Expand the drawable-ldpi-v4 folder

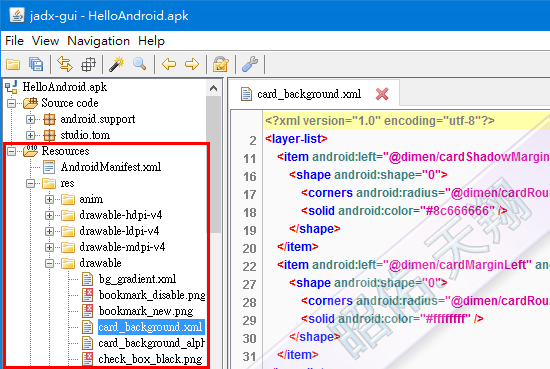[49, 231]
